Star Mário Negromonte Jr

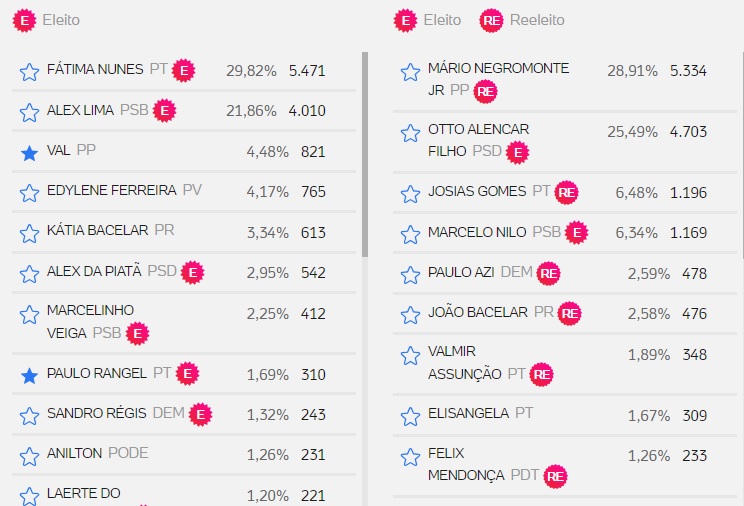(x=410, y=72)
